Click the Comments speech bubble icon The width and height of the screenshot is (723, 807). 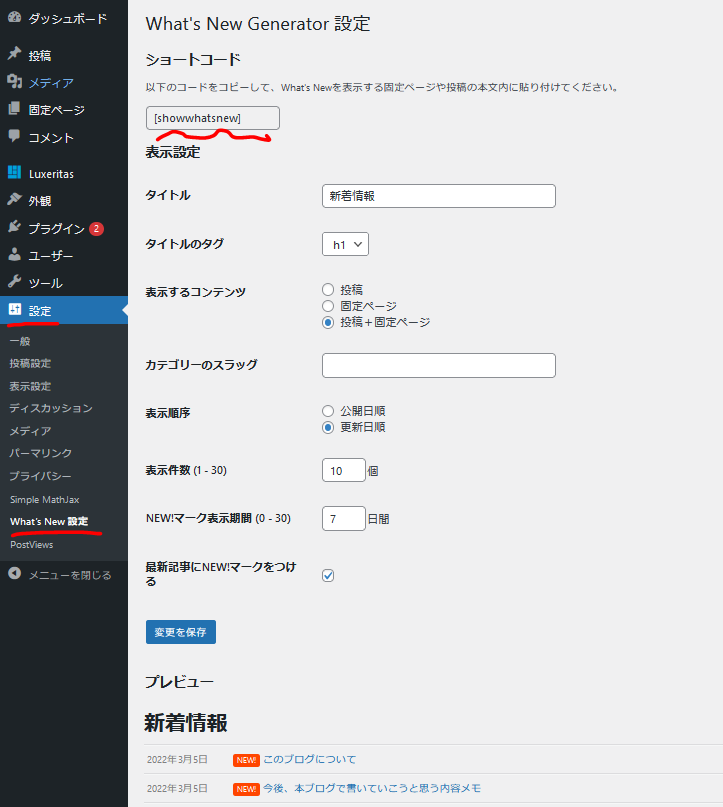pos(14,137)
